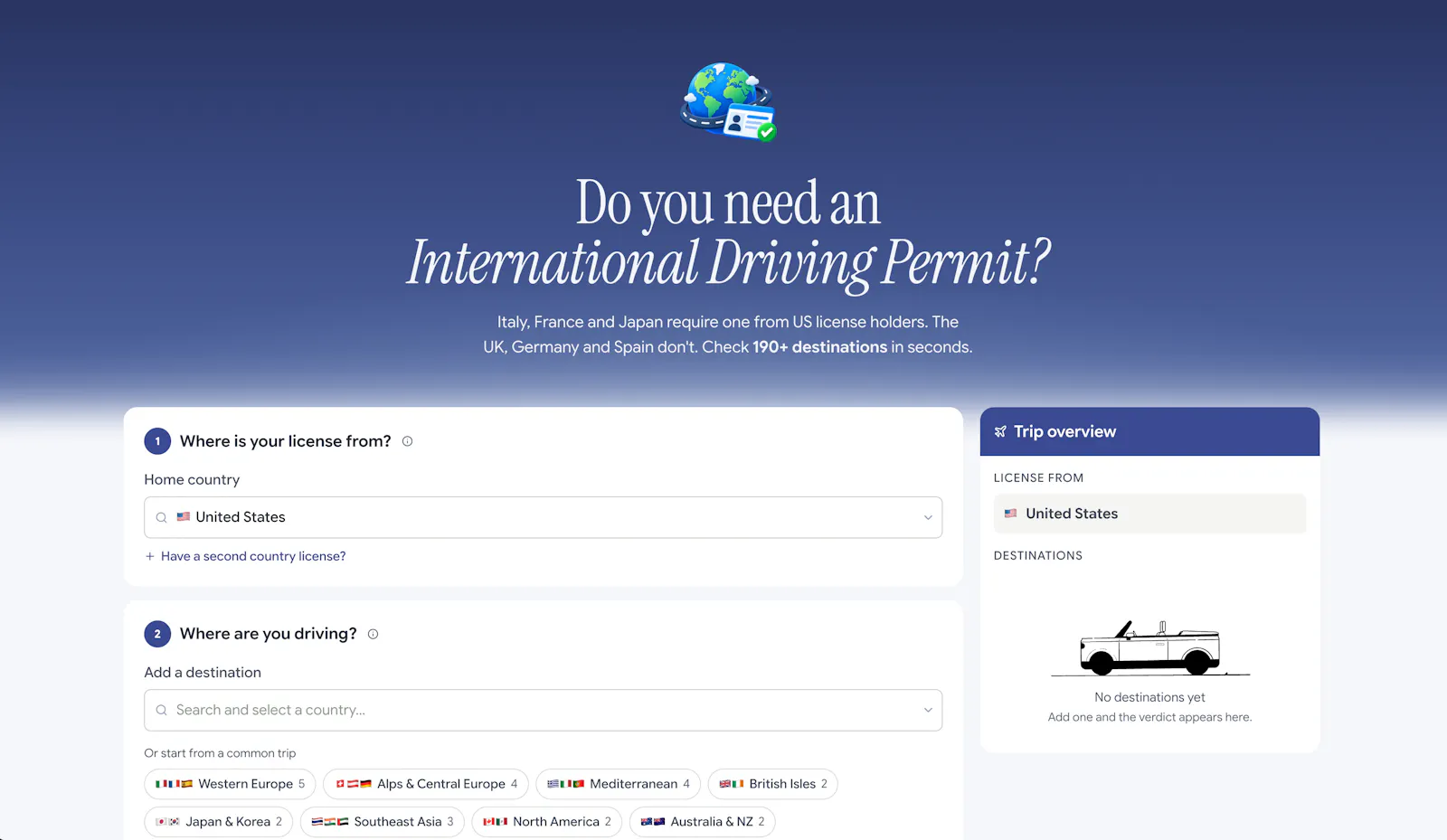Click the car illustration under Destinations
The width and height of the screenshot is (1447, 840).
point(1150,648)
